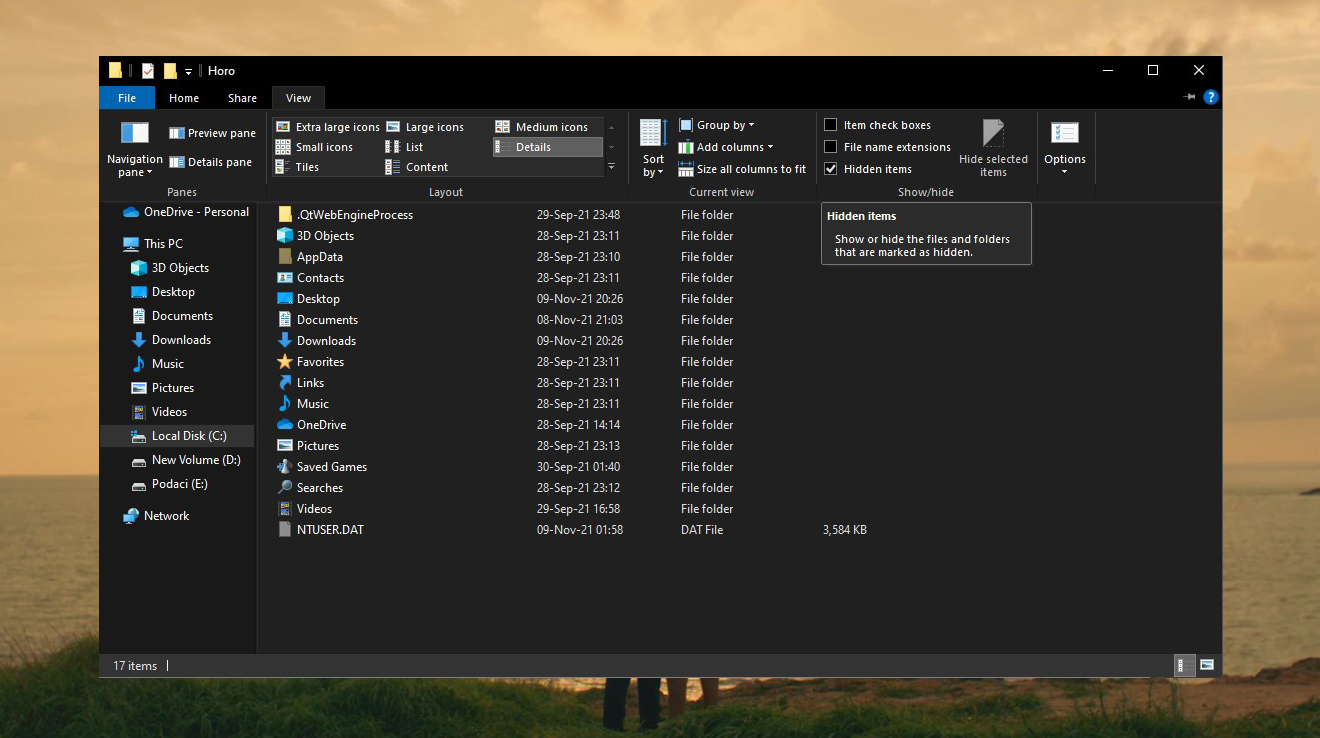Toggle the Details pane
This screenshot has width=1320, height=738.
pos(213,161)
